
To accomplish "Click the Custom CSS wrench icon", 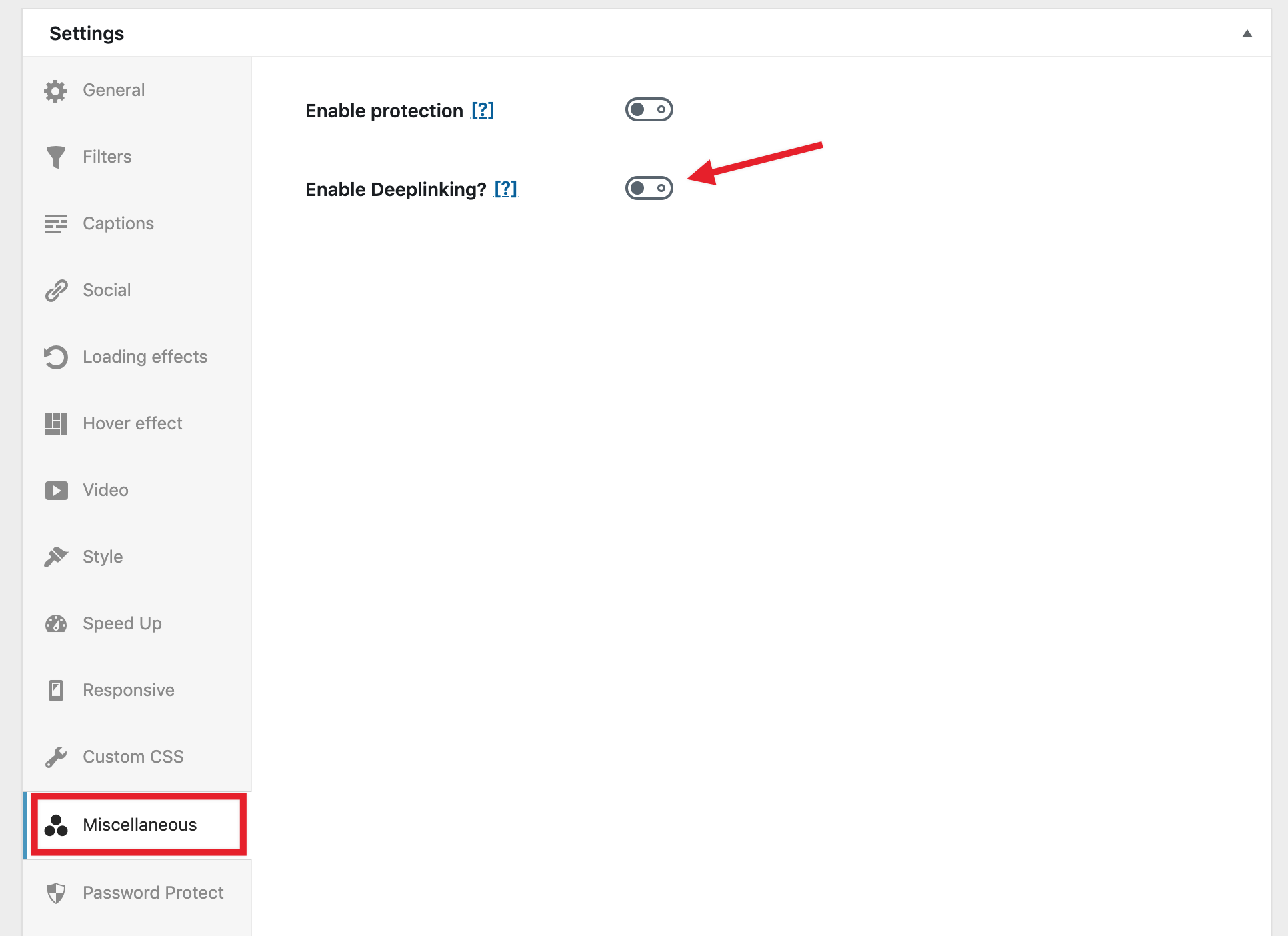I will [55, 757].
